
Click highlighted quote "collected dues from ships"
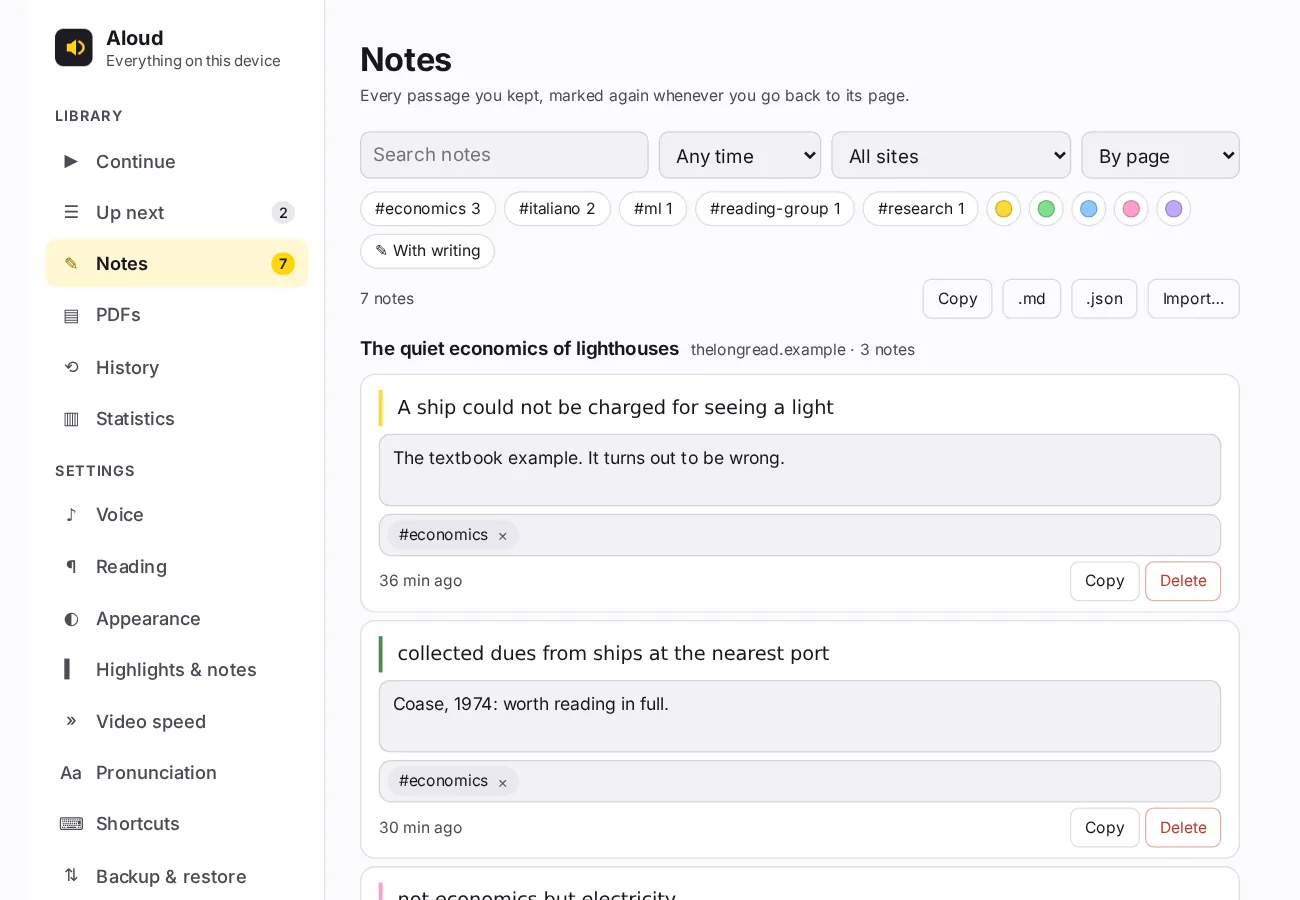pyautogui.click(x=613, y=654)
